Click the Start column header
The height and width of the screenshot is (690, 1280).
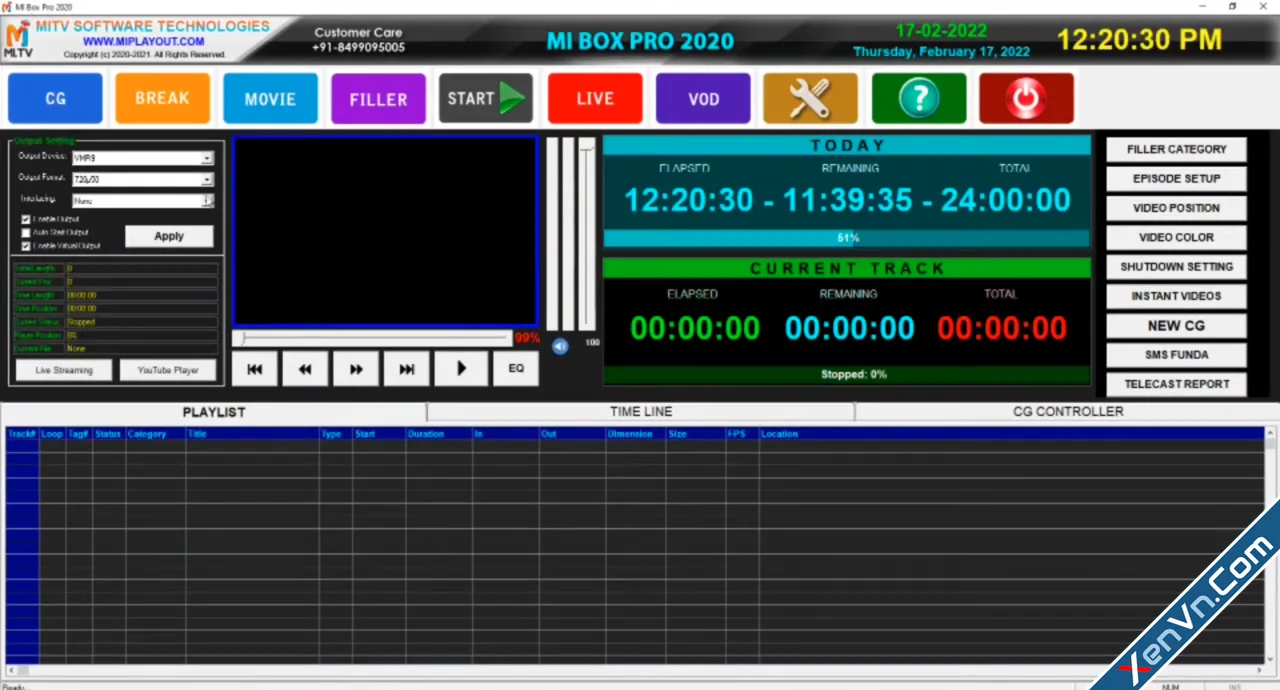[x=379, y=434]
